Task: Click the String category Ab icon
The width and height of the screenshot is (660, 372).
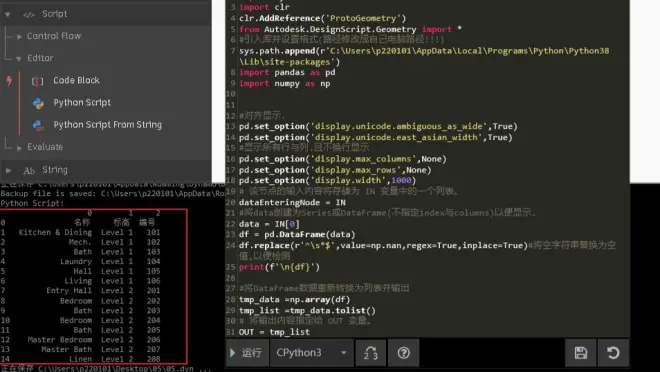Action: 29,170
